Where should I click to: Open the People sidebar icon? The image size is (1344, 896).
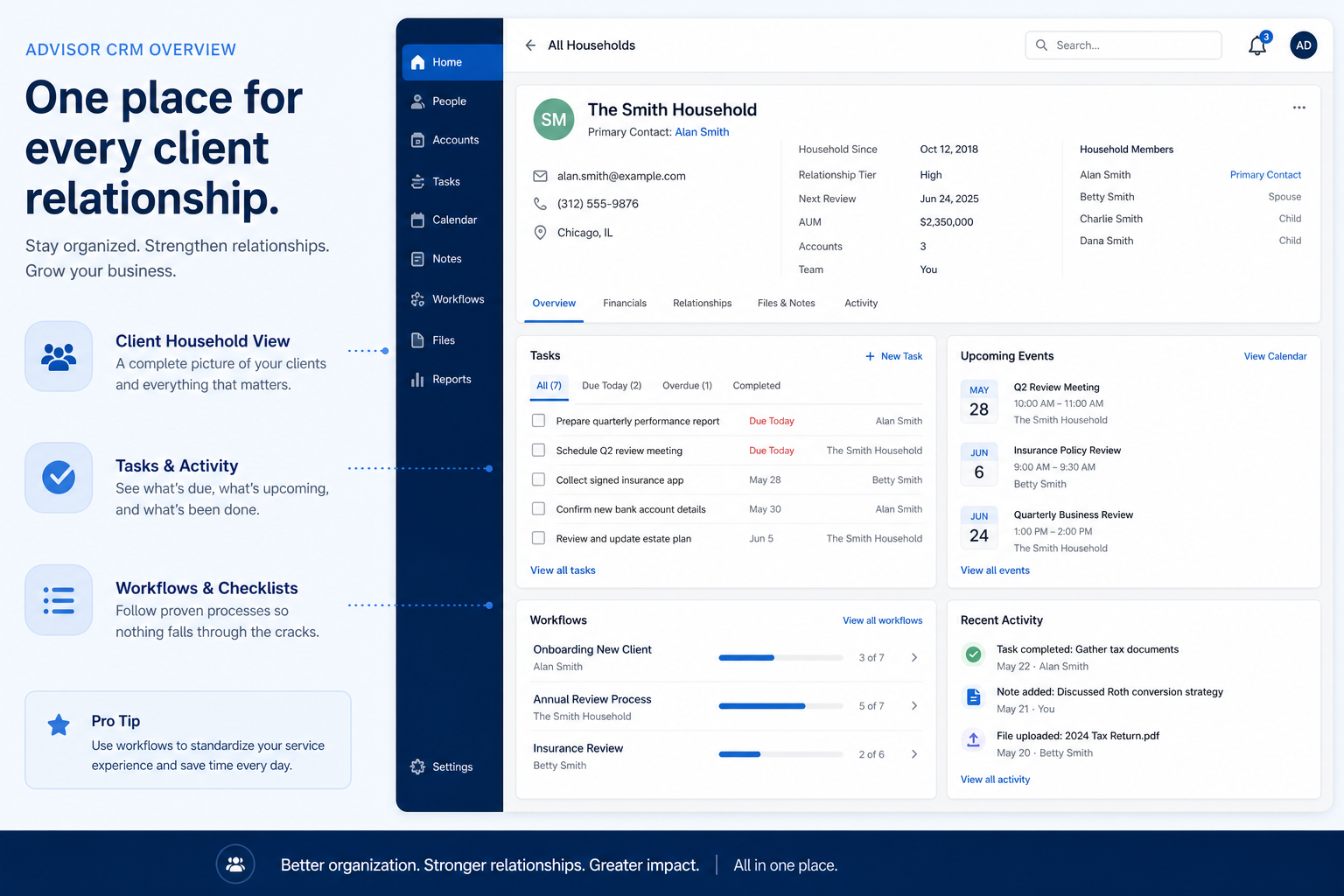(x=417, y=101)
